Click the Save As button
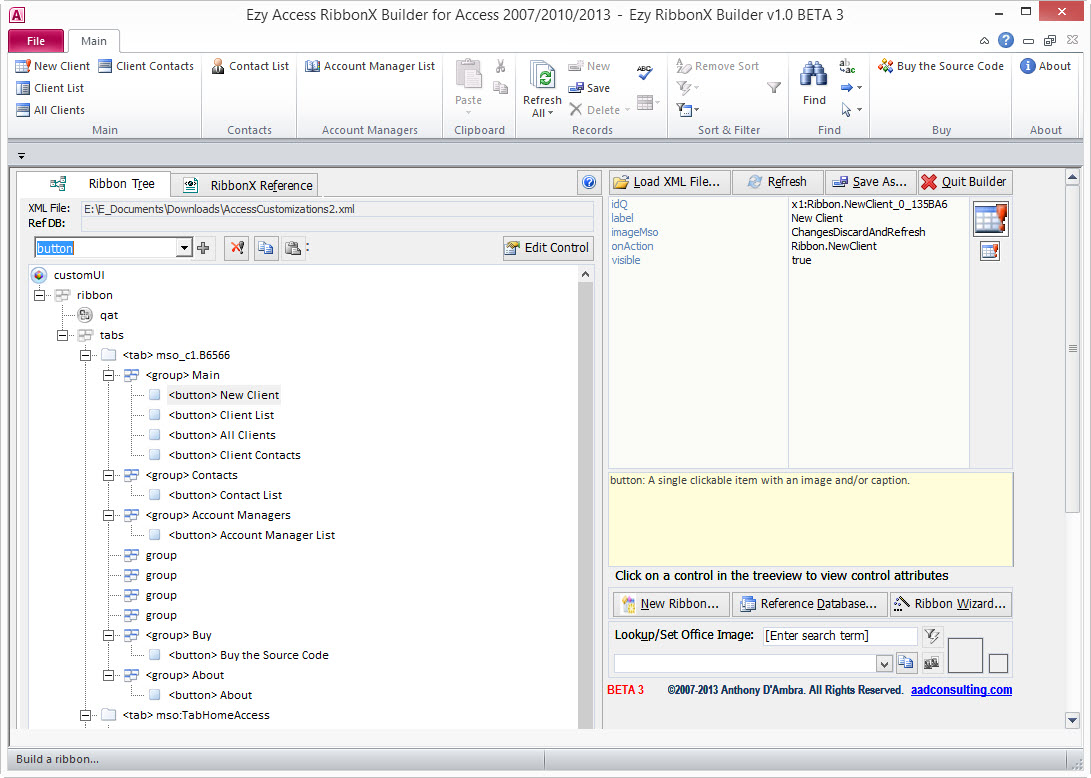Viewport: 1091px width, 778px height. point(870,182)
